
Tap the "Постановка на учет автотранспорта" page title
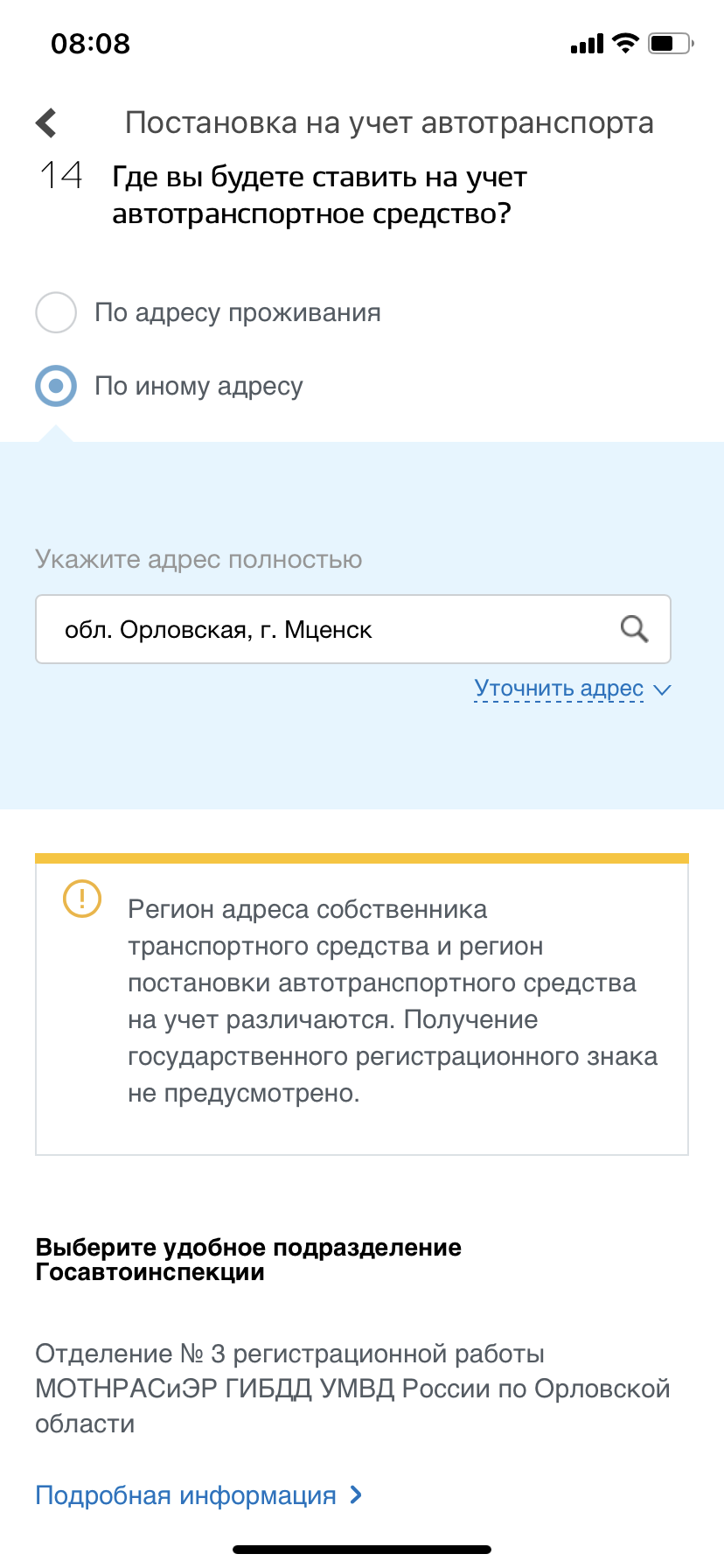pos(389,123)
